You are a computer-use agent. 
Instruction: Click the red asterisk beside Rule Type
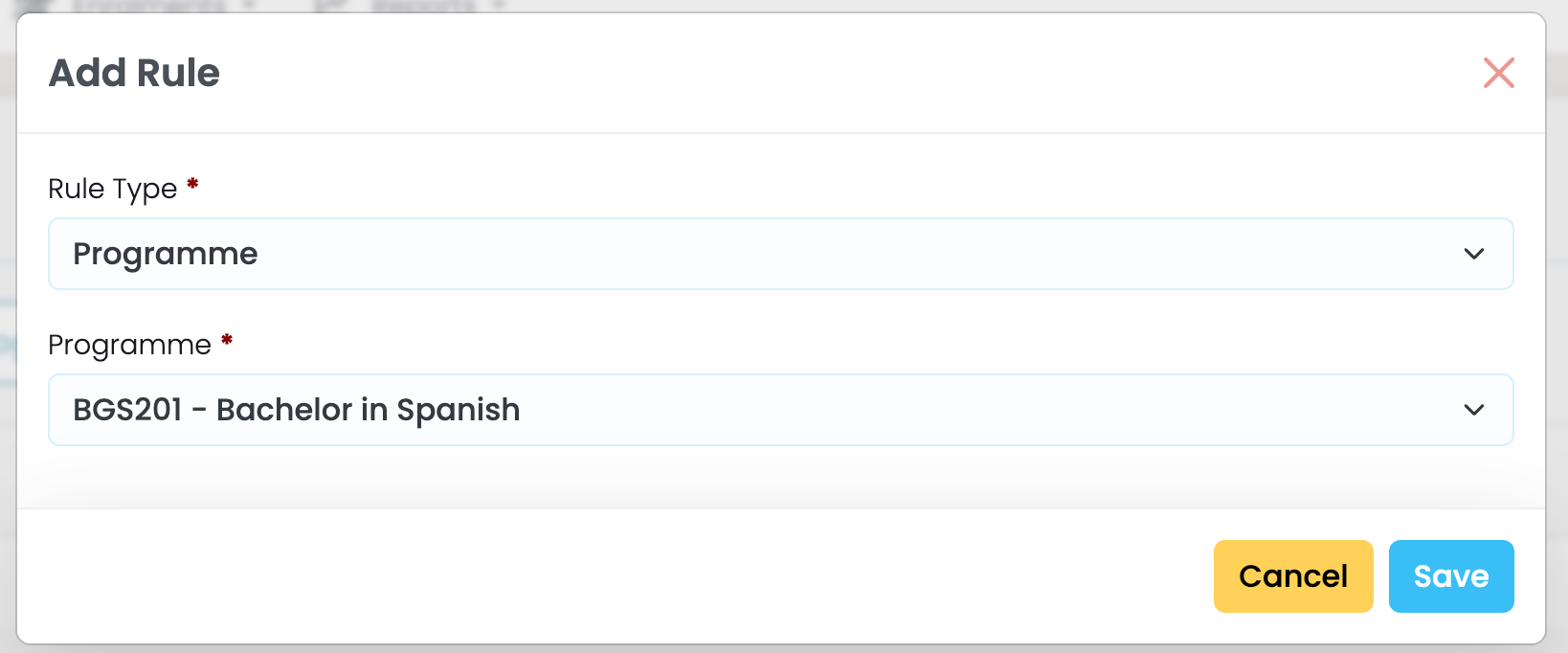point(192,184)
